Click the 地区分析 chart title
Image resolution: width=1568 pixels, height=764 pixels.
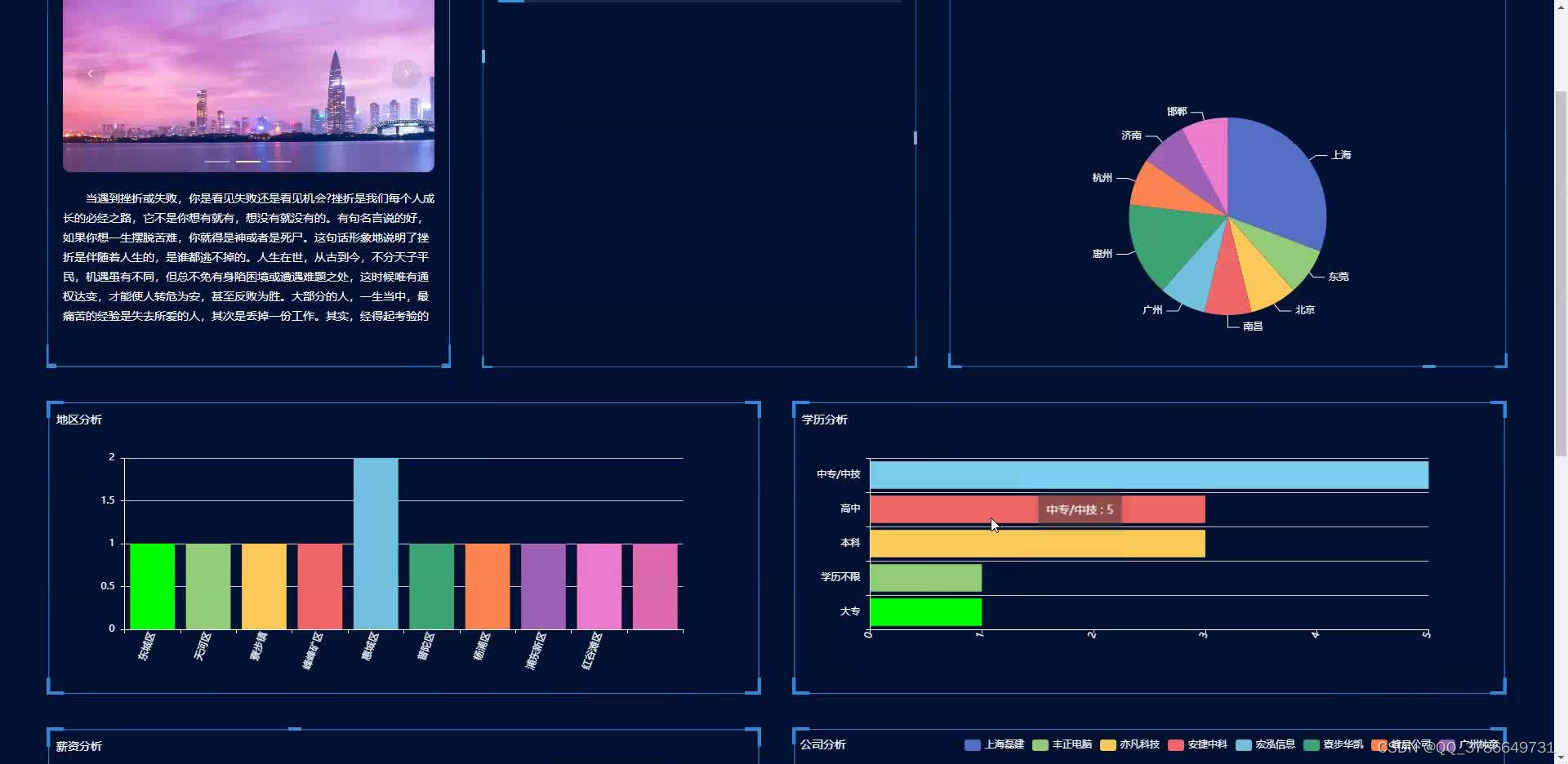79,420
